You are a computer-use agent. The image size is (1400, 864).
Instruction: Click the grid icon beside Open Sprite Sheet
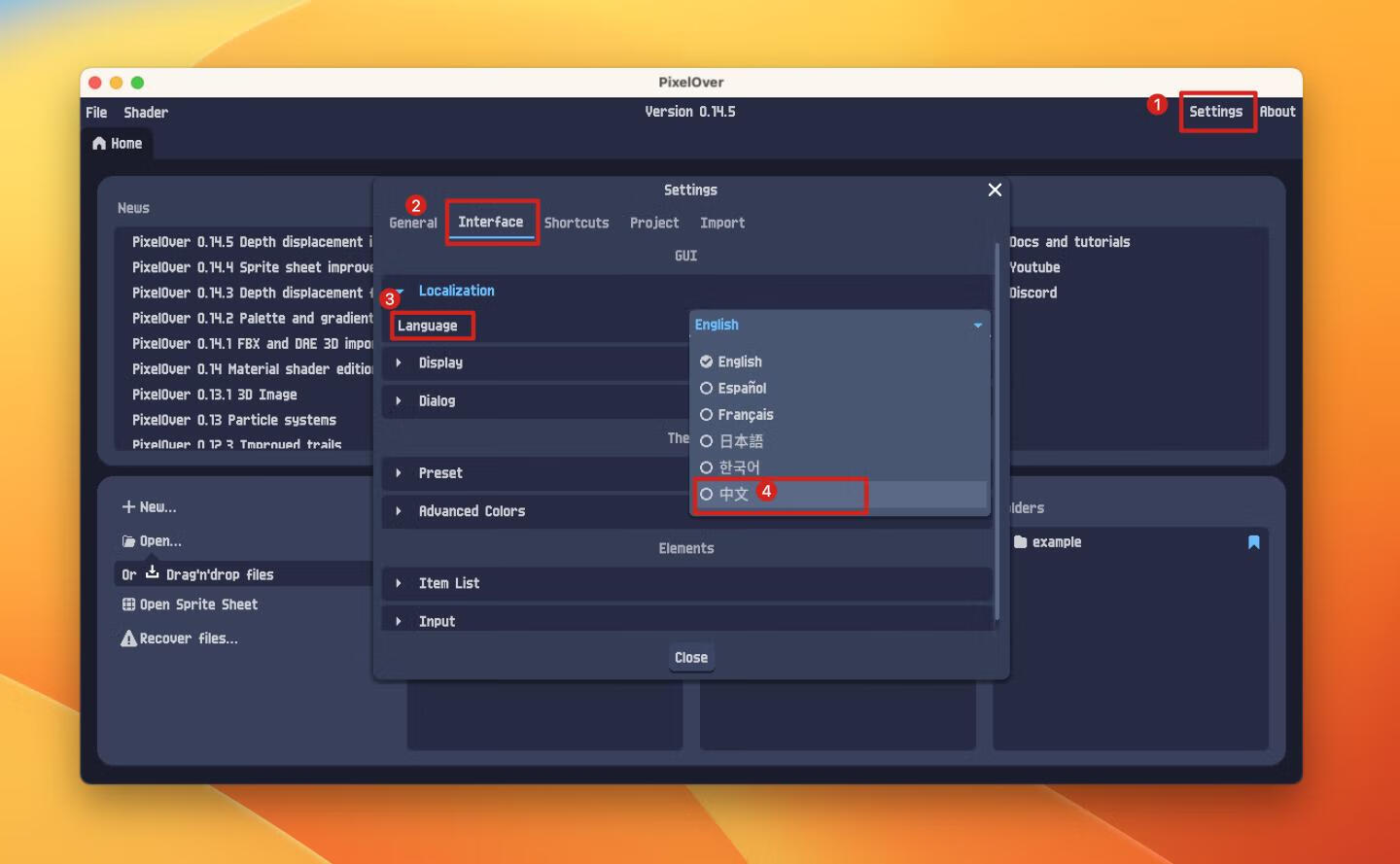pos(128,605)
